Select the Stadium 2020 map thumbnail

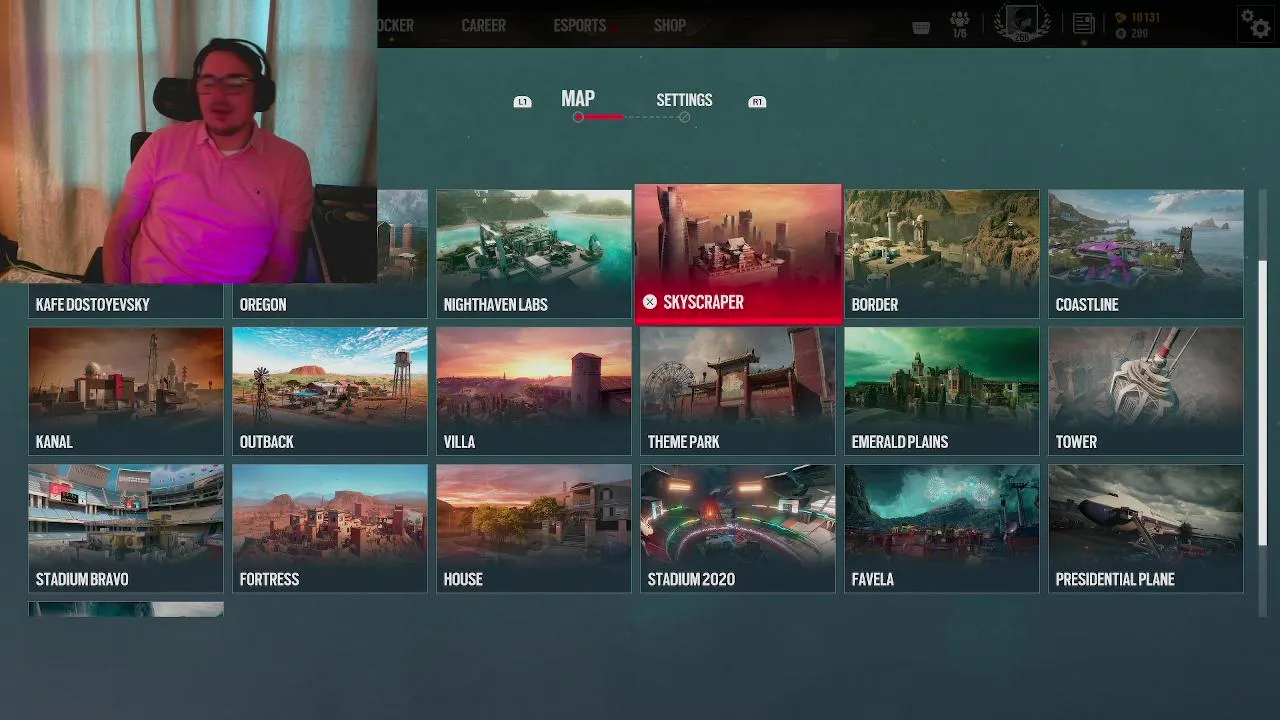(738, 528)
